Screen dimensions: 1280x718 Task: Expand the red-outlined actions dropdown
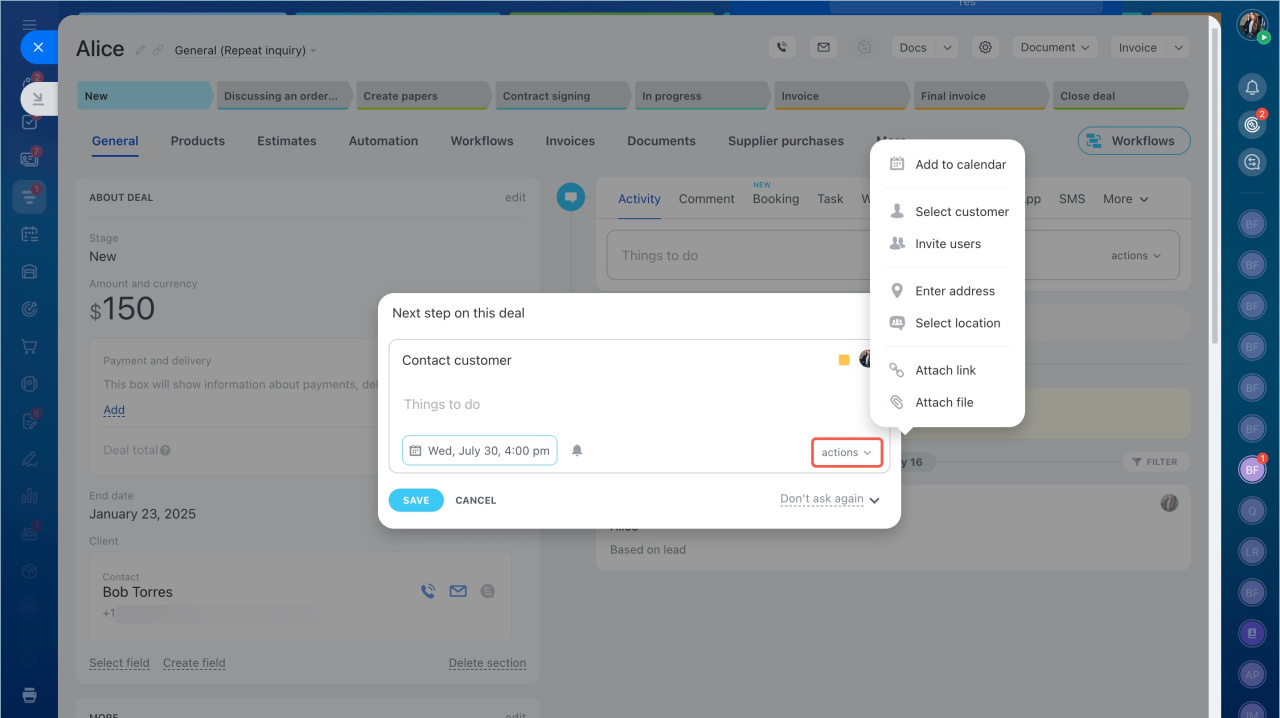point(846,452)
